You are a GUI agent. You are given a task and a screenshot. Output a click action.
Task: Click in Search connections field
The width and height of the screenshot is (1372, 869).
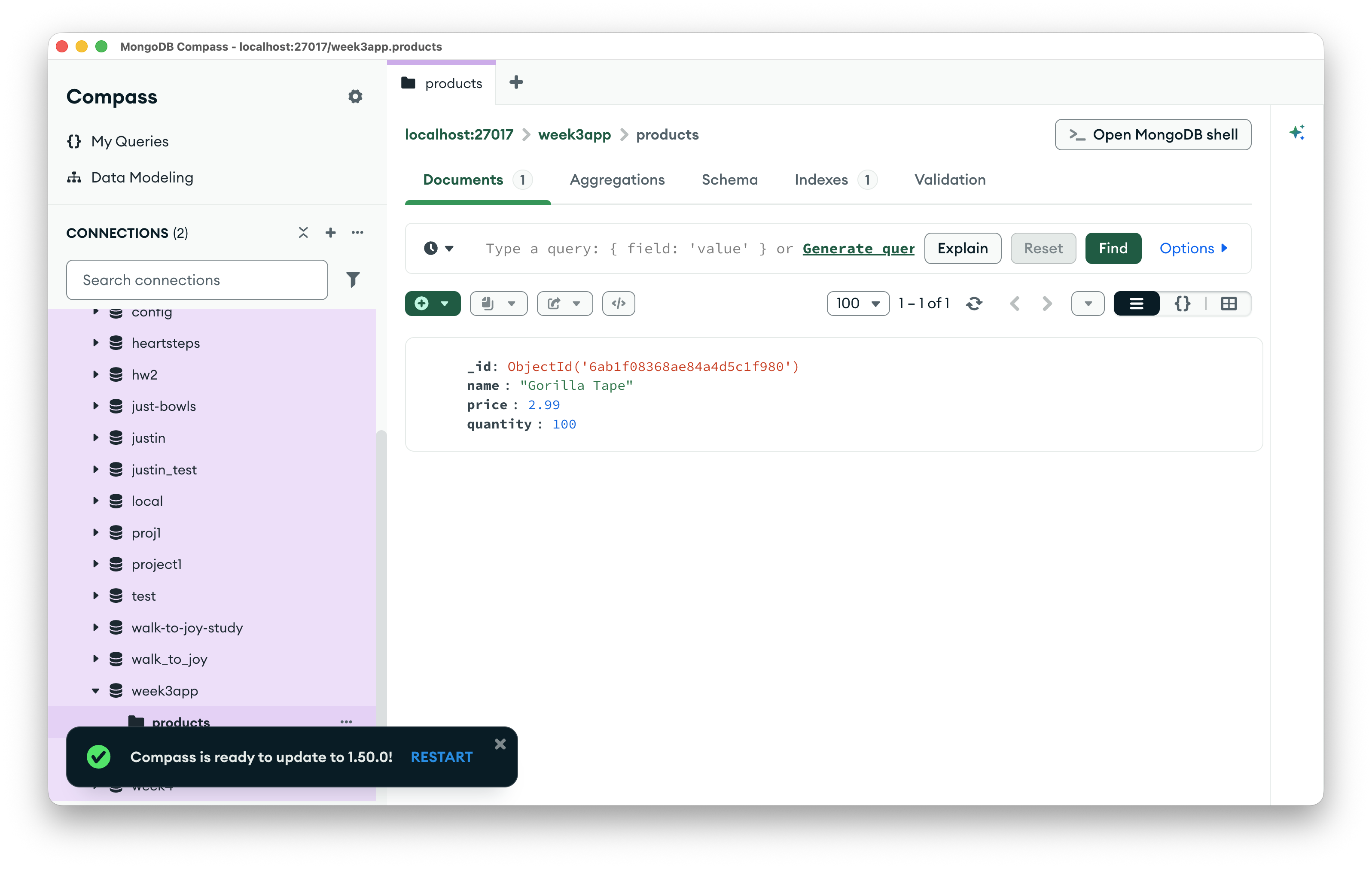pyautogui.click(x=197, y=280)
